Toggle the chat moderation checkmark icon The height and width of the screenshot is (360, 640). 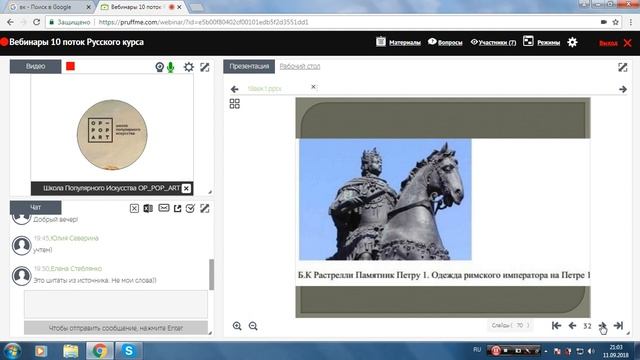coord(190,209)
